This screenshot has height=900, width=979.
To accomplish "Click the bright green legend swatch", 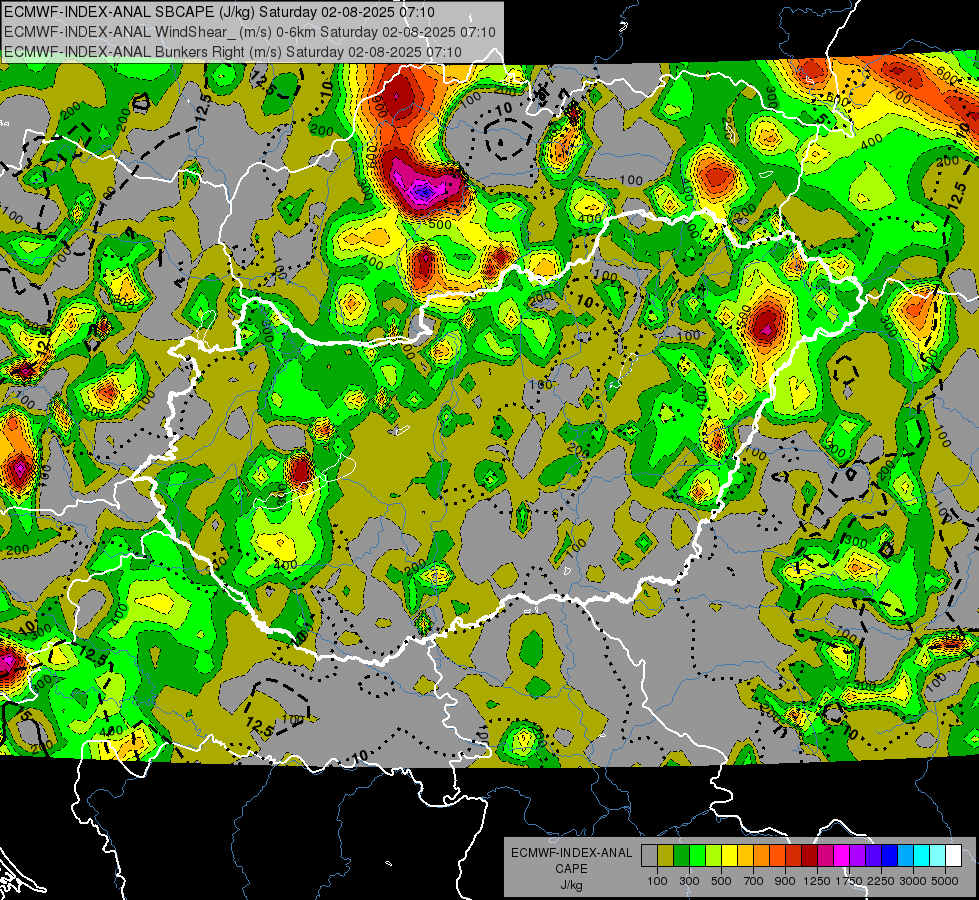I will tap(697, 856).
